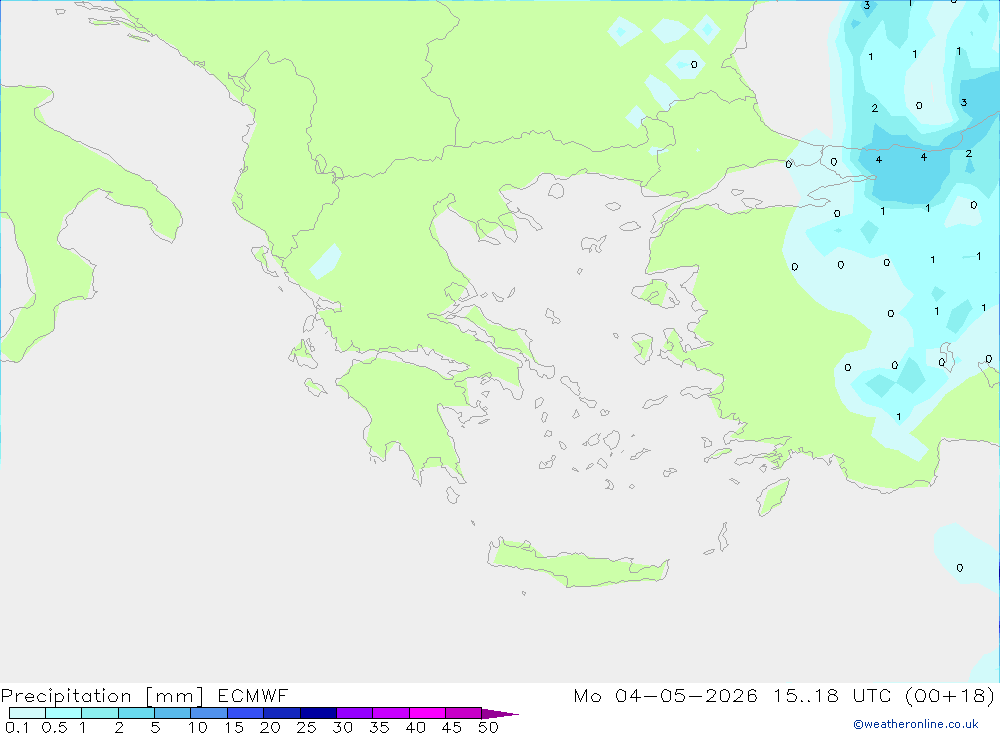Screen dimensions: 1000x733
Task: Click the date 'Mo 04-05-2026' text
Action: [665, 695]
